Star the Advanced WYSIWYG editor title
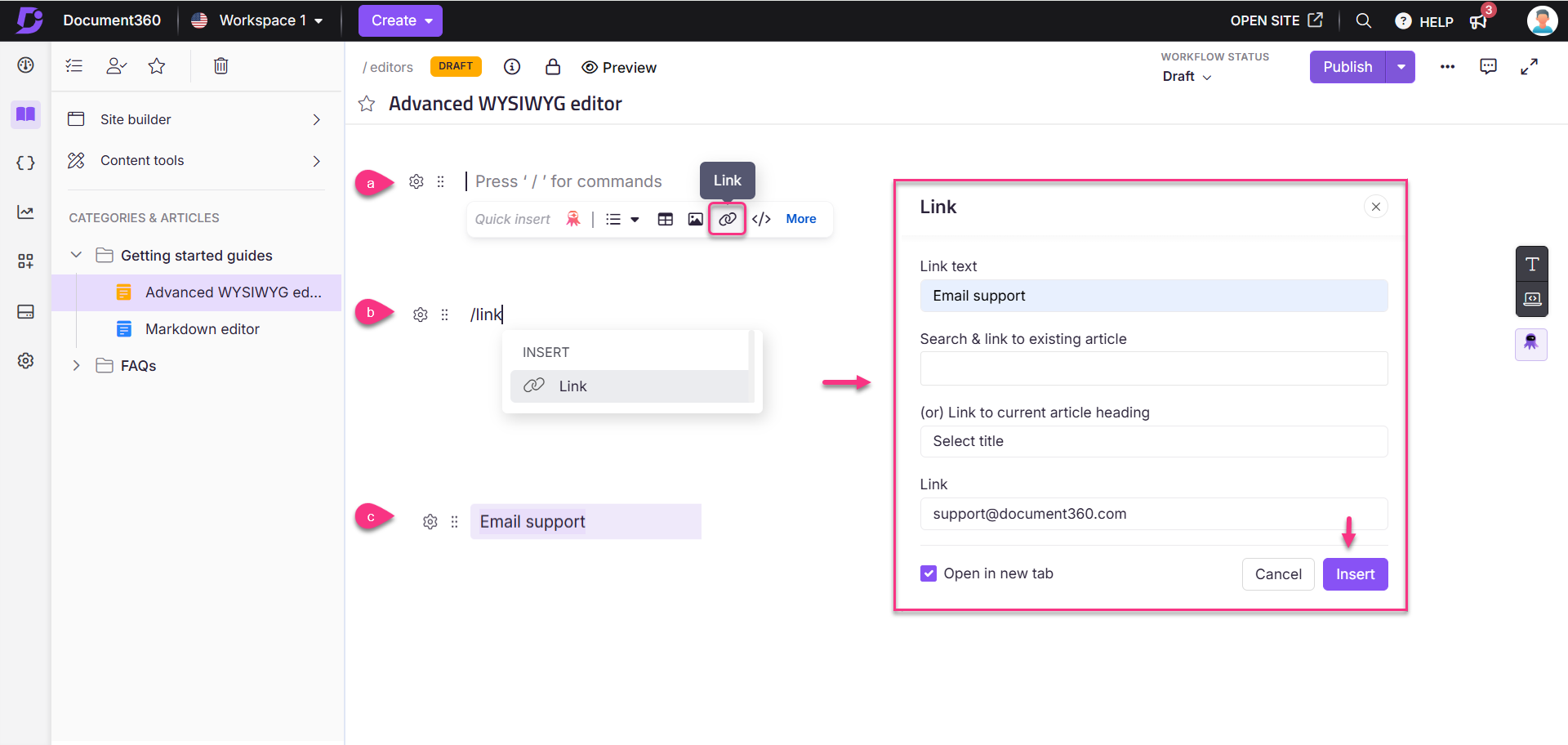This screenshot has height=745, width=1568. (x=367, y=104)
